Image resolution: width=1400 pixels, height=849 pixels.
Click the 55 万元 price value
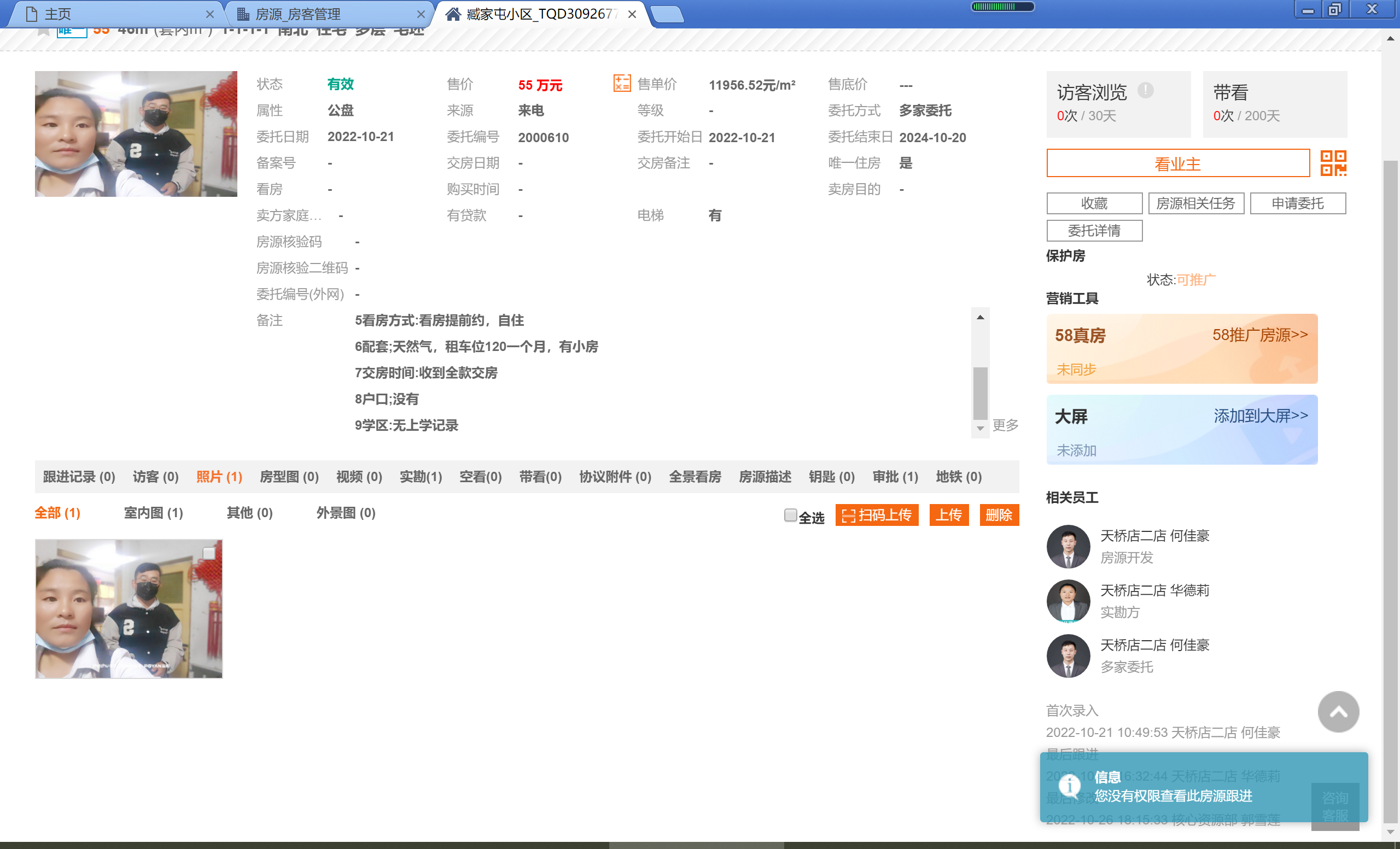pos(540,85)
